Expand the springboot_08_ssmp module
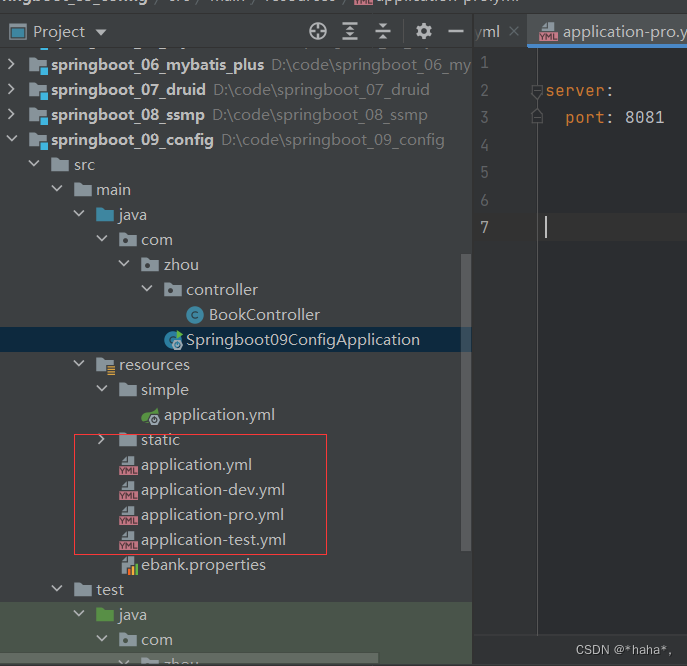 coord(11,114)
